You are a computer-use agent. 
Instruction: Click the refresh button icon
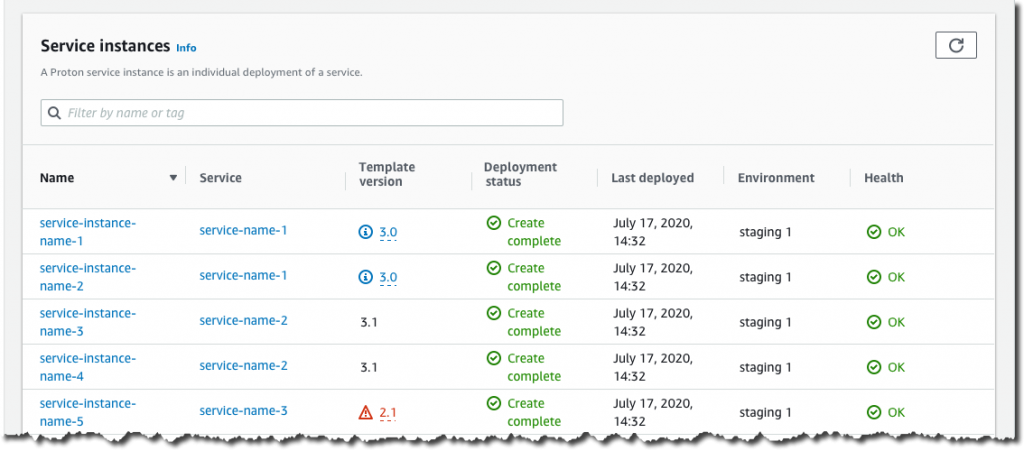click(x=956, y=45)
